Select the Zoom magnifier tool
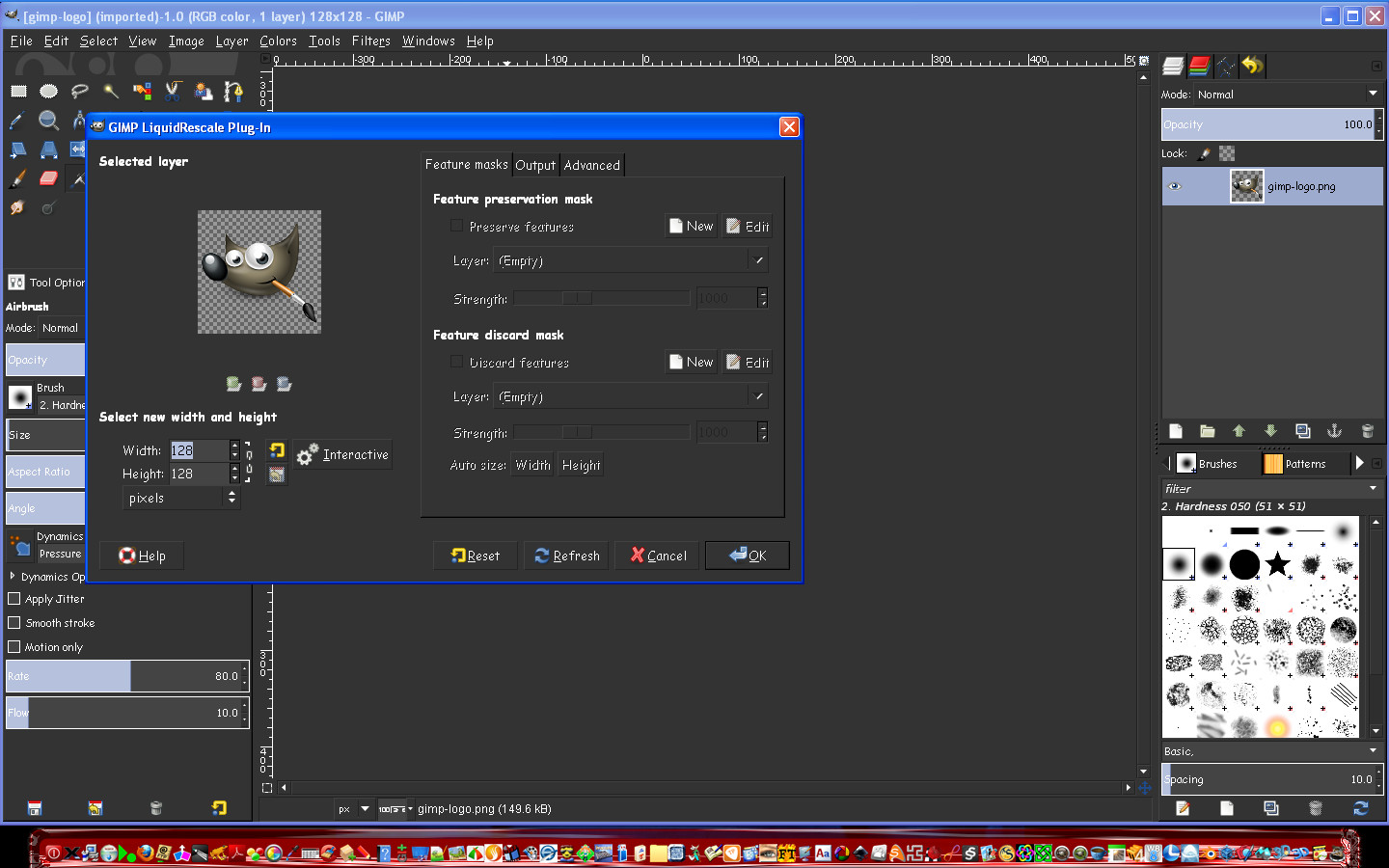 point(48,120)
